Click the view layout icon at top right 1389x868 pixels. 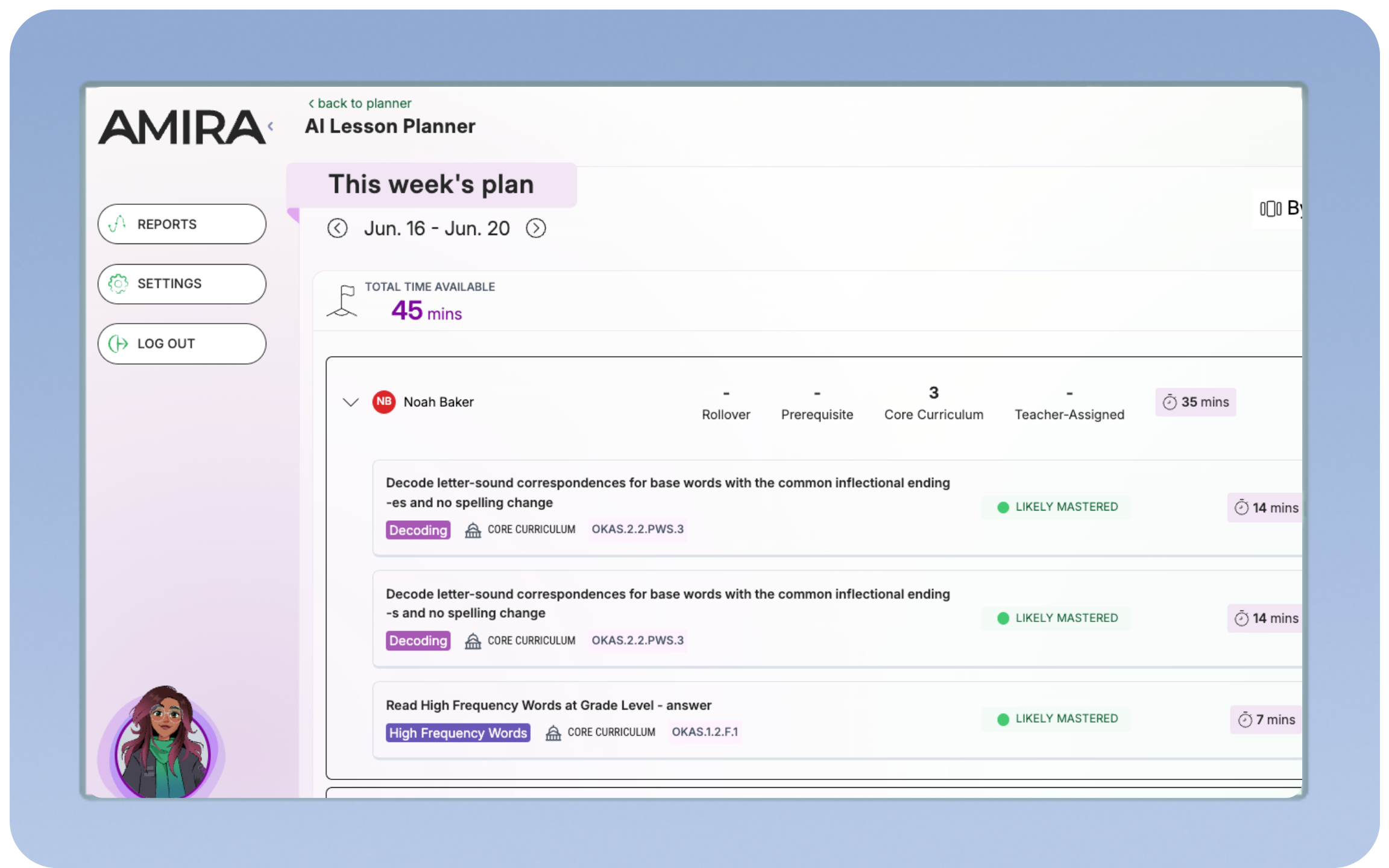1270,209
